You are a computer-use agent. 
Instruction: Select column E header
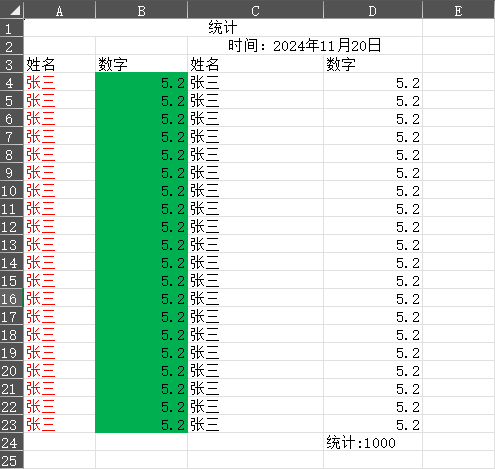click(459, 10)
